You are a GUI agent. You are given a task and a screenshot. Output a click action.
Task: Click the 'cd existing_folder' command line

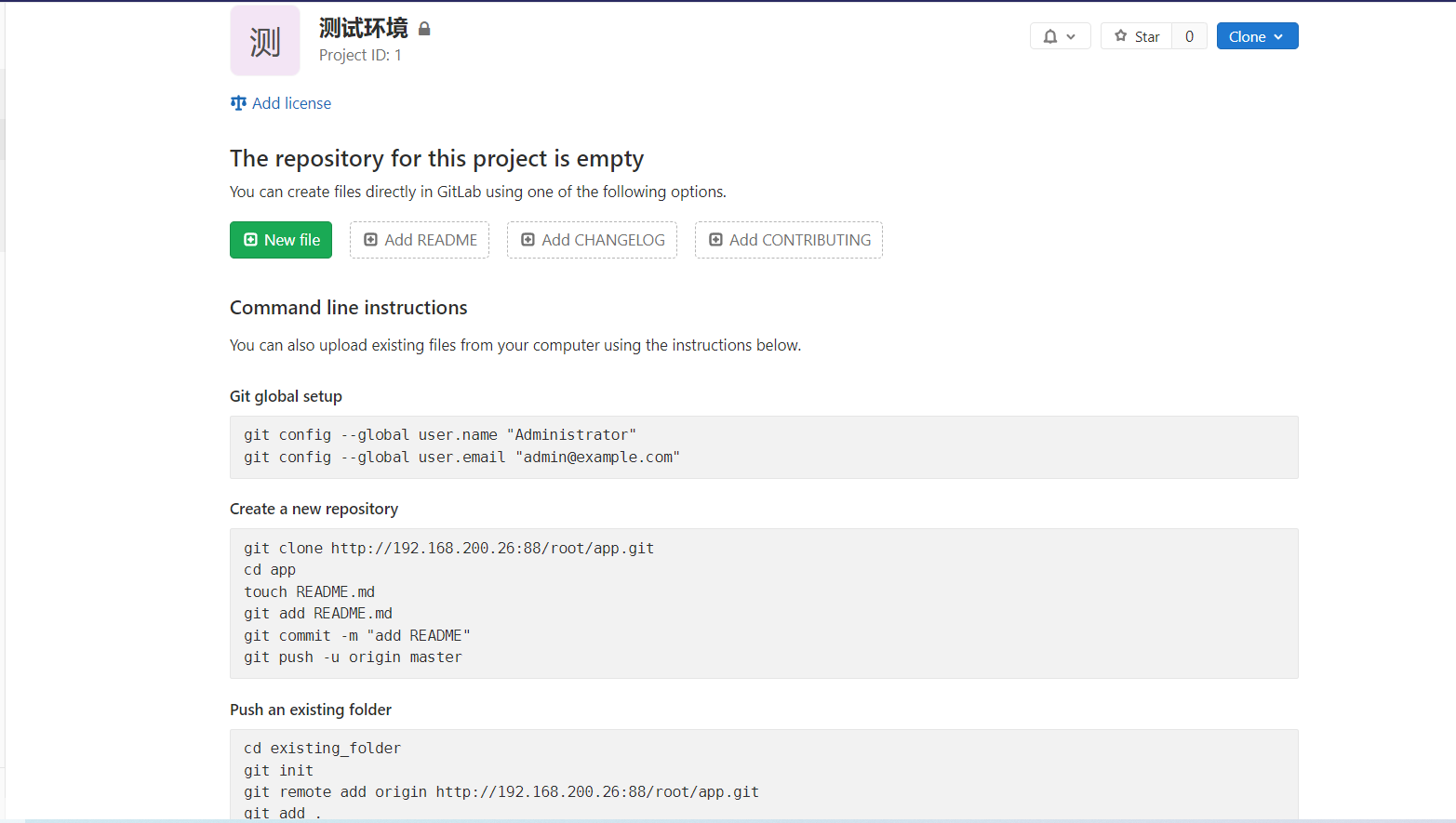click(322, 749)
